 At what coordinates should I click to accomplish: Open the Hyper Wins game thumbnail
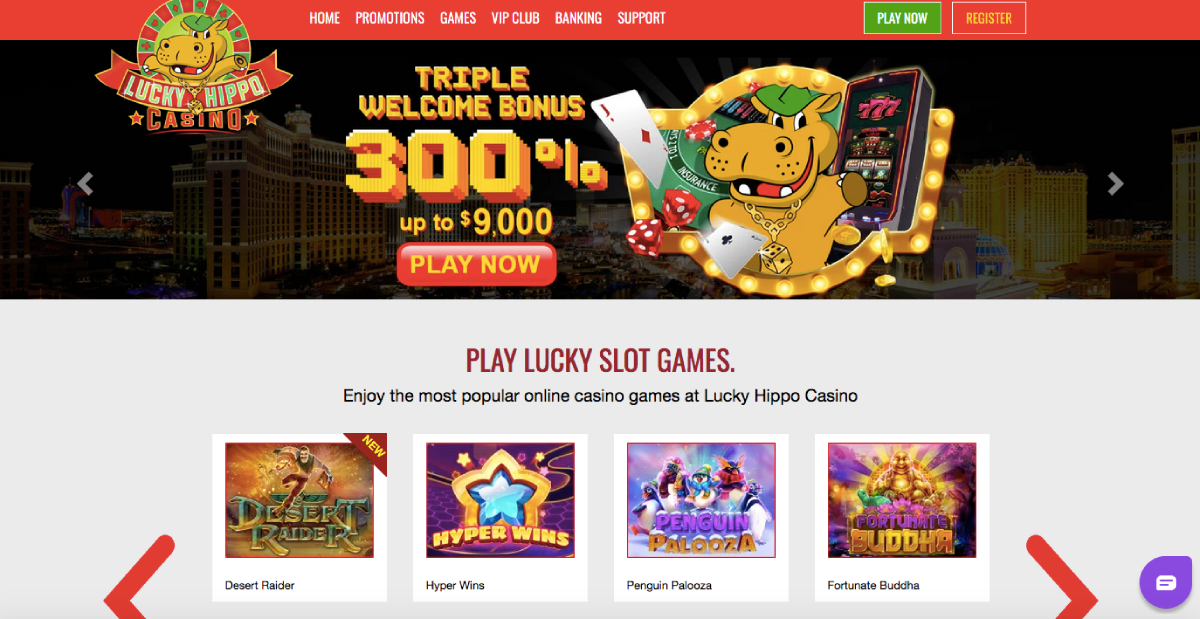pyautogui.click(x=500, y=500)
